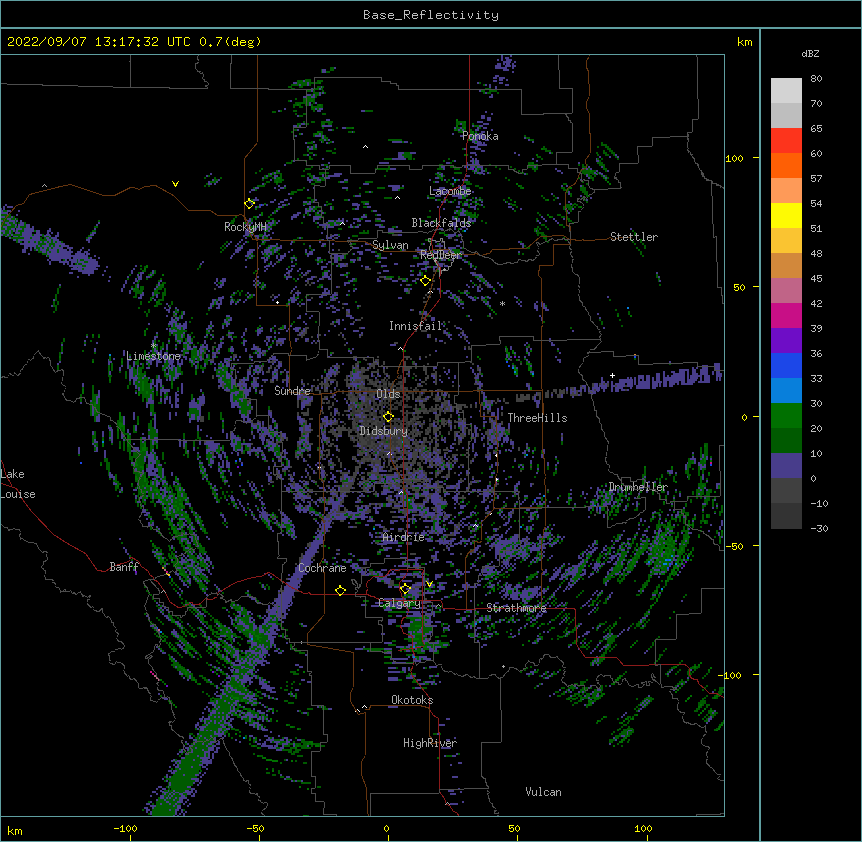Viewport: 862px width, 842px height.
Task: Click yellow station marker south of RedDeer
Action: pos(425,281)
